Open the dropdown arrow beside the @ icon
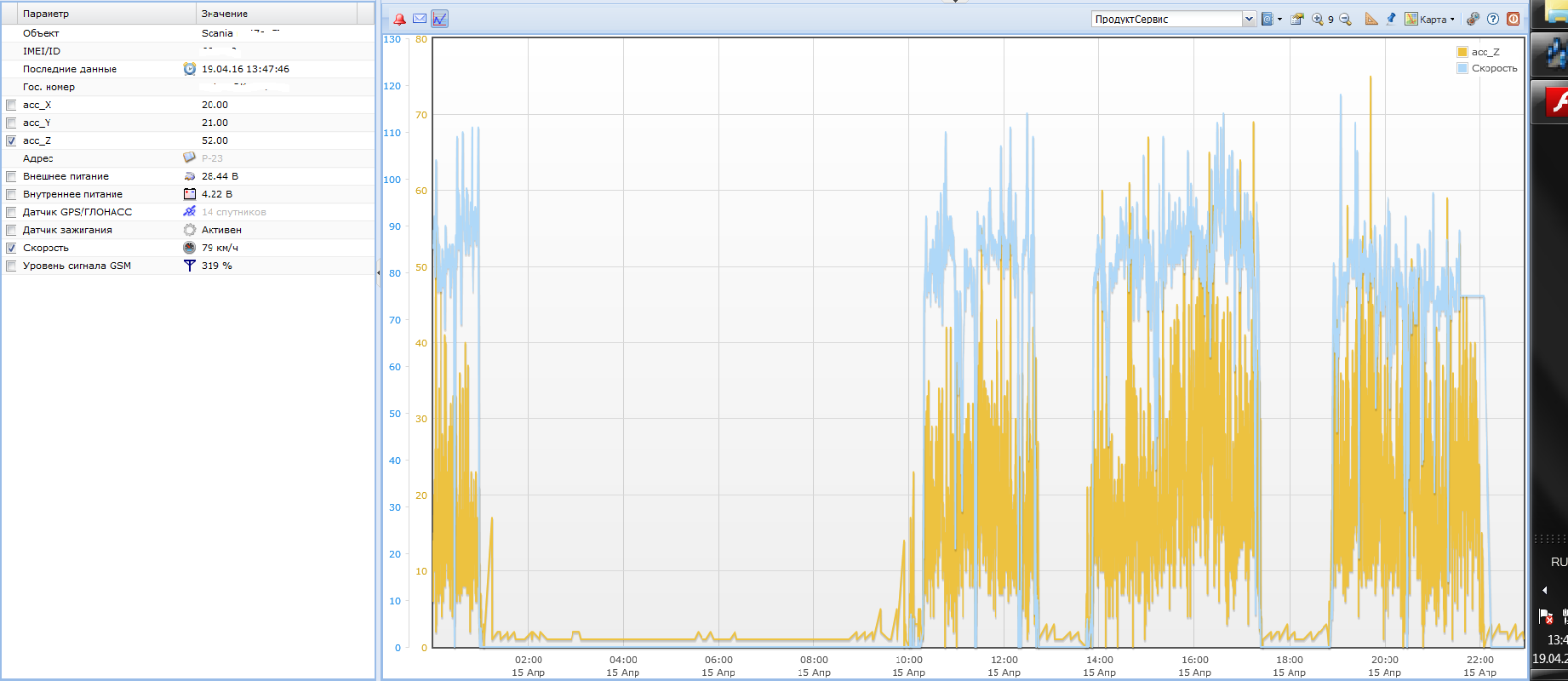 point(1279,19)
